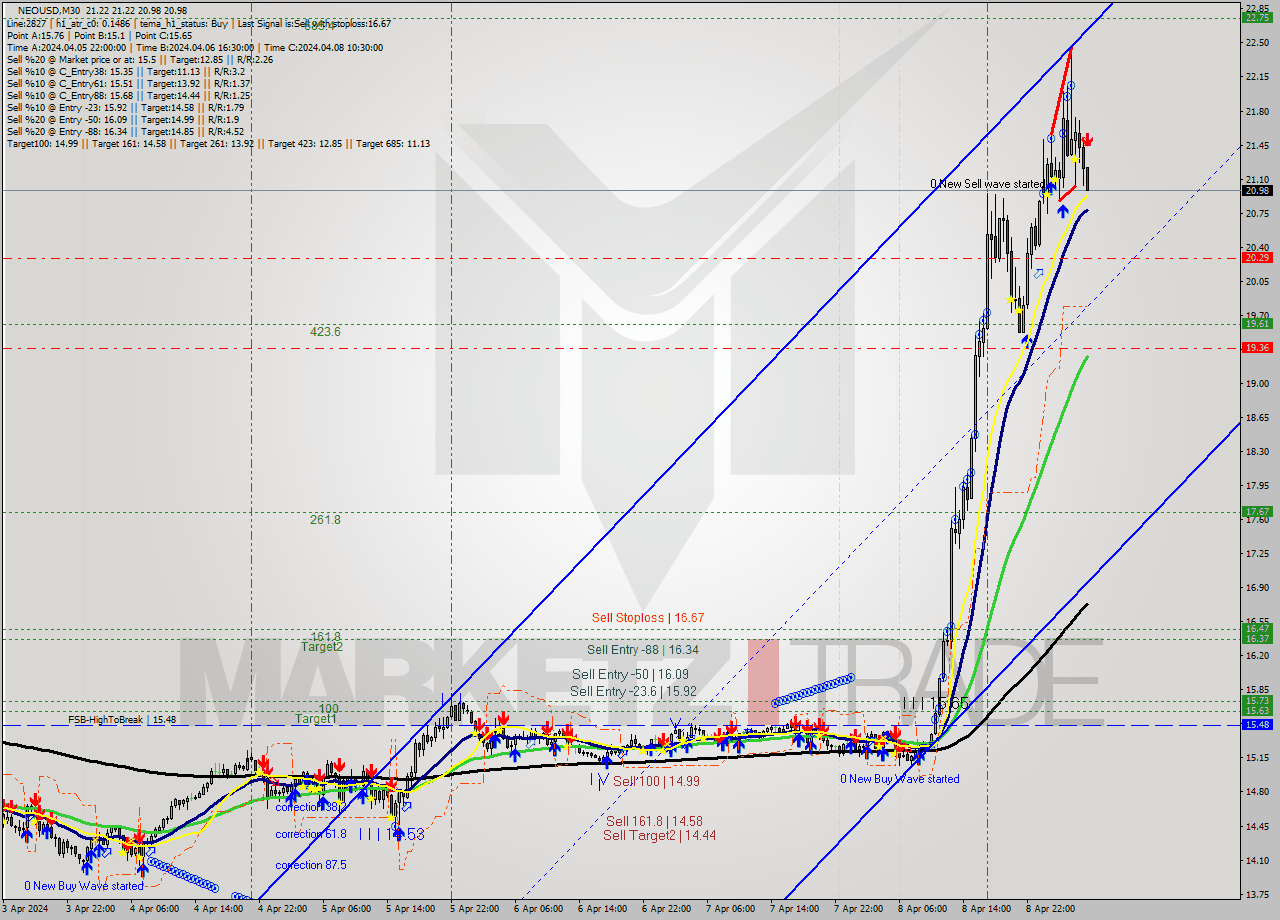
Task: Click the green 17.67 price tag
Action: 1257,511
